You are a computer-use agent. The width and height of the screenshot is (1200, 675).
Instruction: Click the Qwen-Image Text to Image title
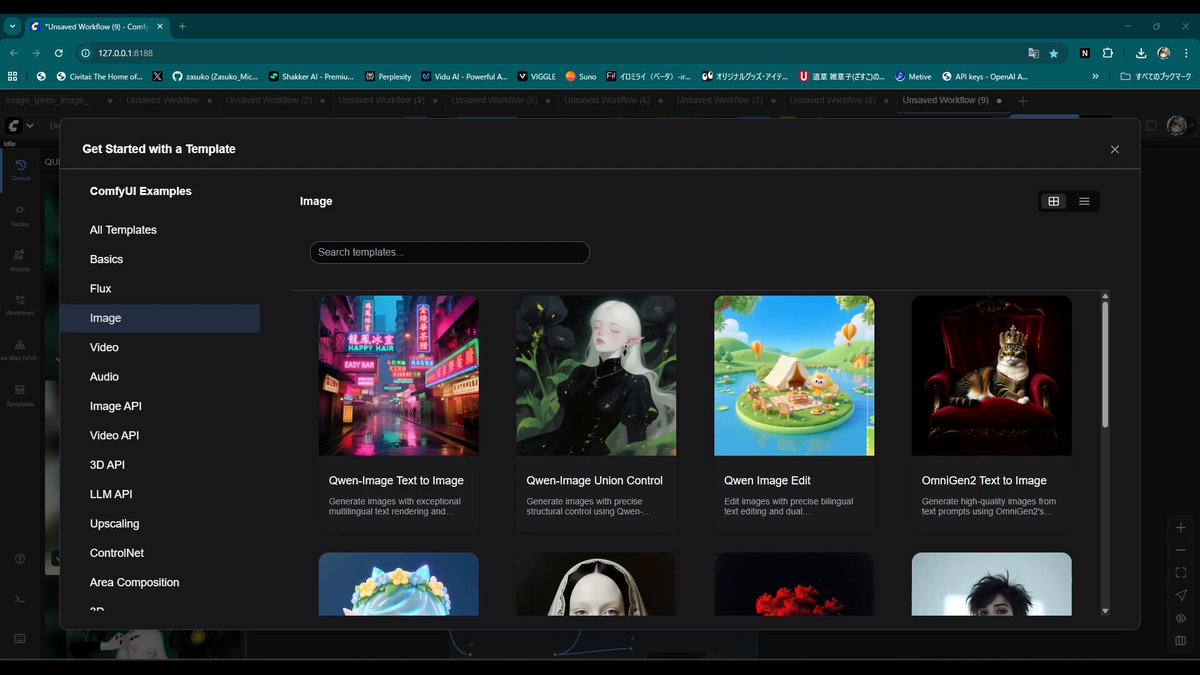[396, 481]
